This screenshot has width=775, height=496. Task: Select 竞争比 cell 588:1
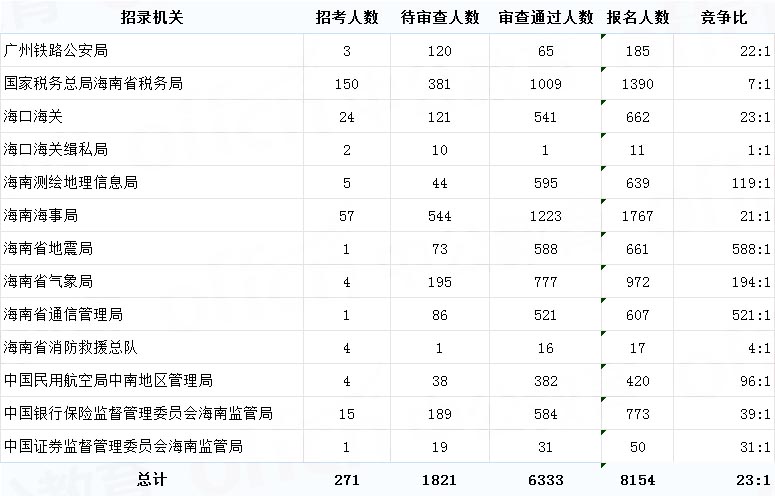click(x=751, y=249)
